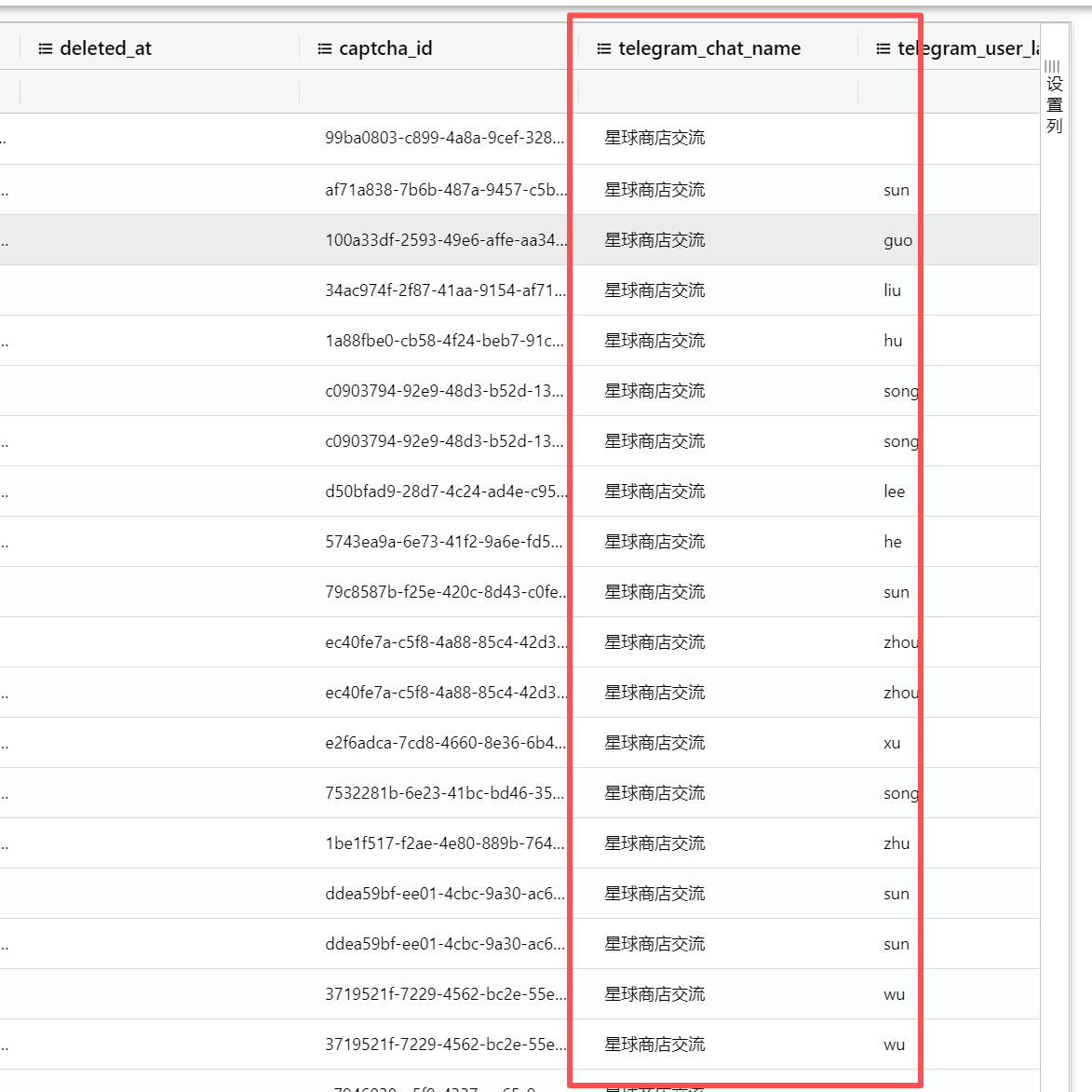Select captcha_id cell 79c8587b-f25e-420c-8d43-c0fe...

[x=446, y=591]
